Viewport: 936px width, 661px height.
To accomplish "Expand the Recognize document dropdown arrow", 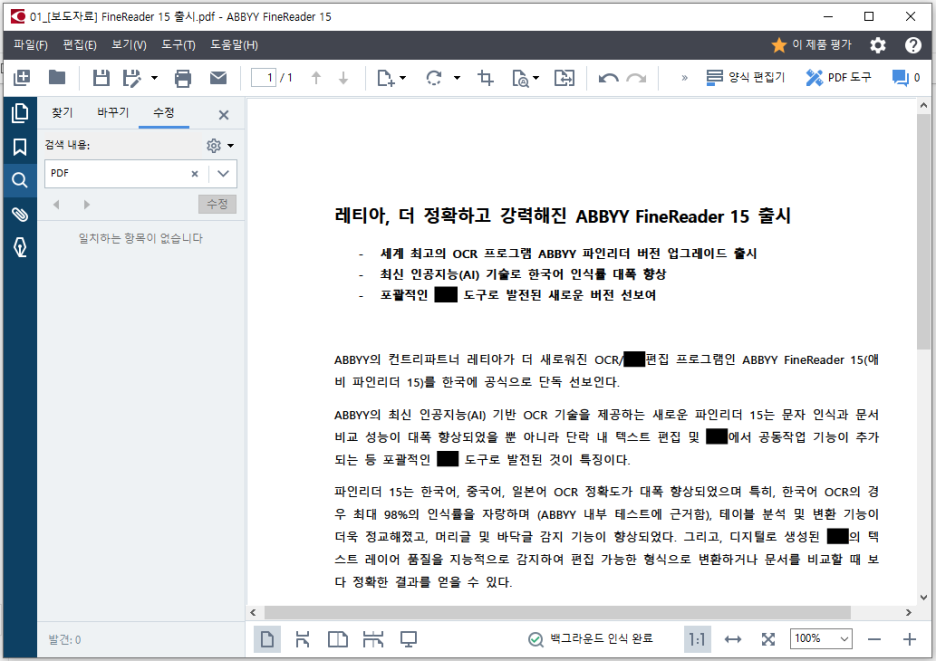I will [536, 78].
